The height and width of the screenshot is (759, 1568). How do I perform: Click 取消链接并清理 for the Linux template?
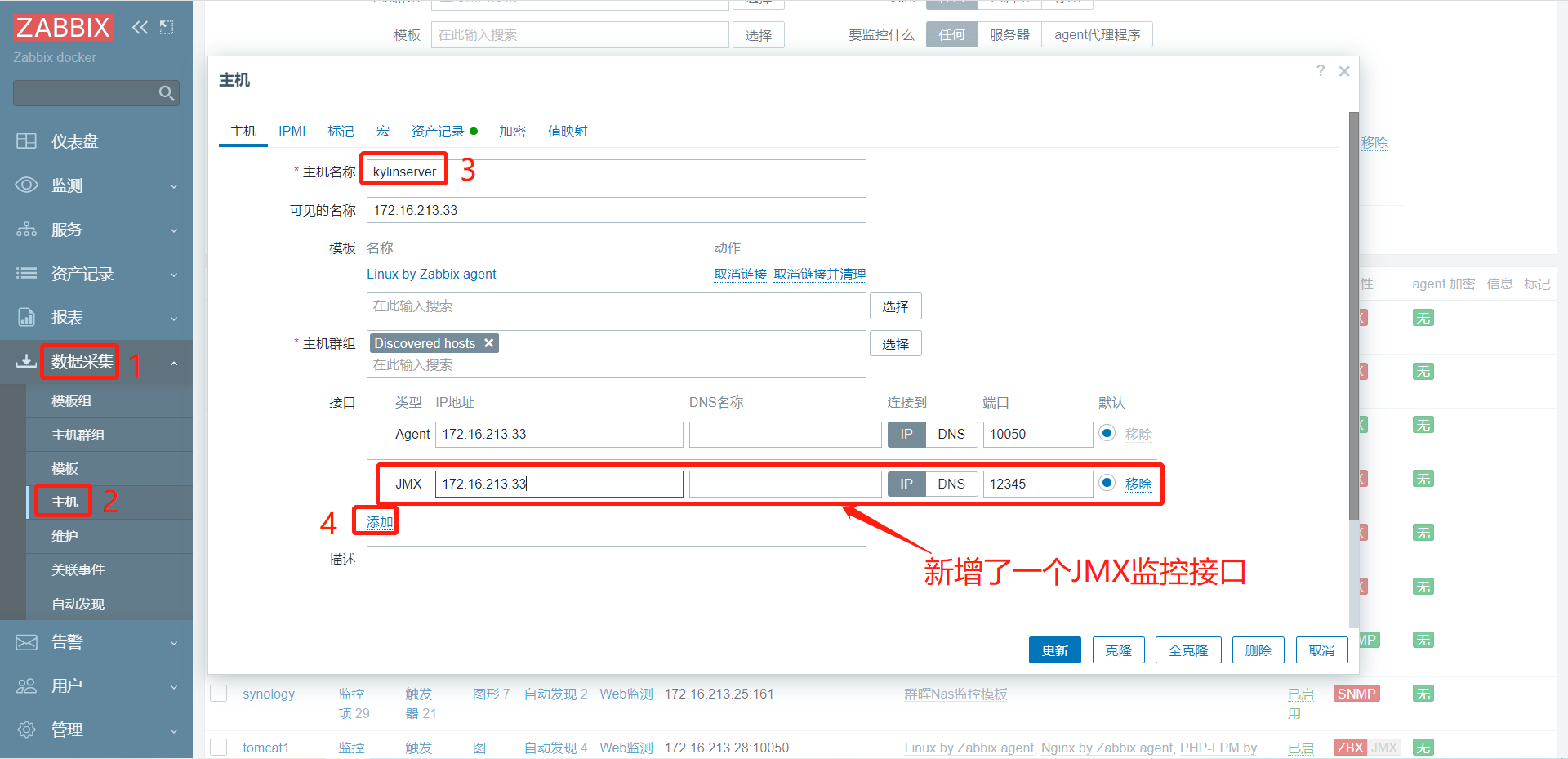click(820, 275)
